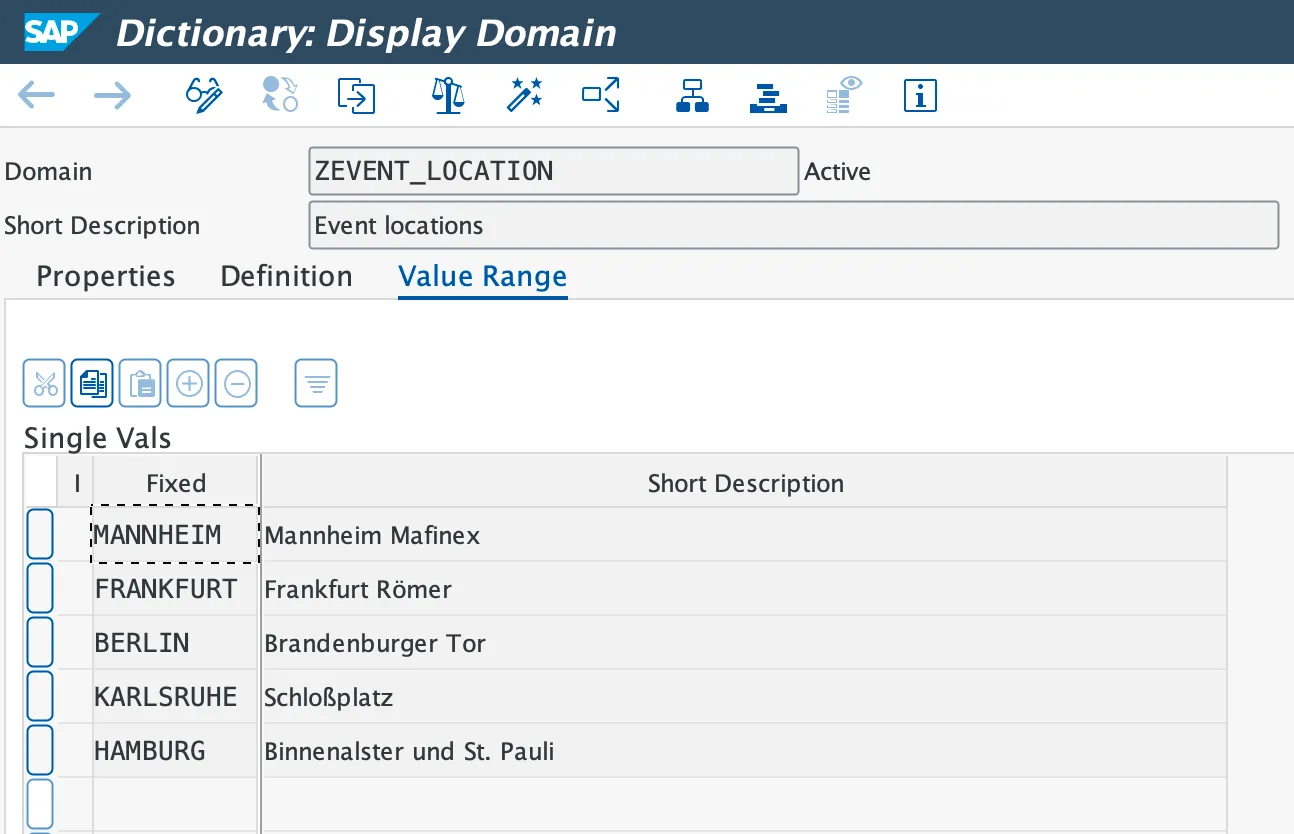1294x834 pixels.
Task: Click the ZEVENT_LOCATION domain name field
Action: pos(553,171)
